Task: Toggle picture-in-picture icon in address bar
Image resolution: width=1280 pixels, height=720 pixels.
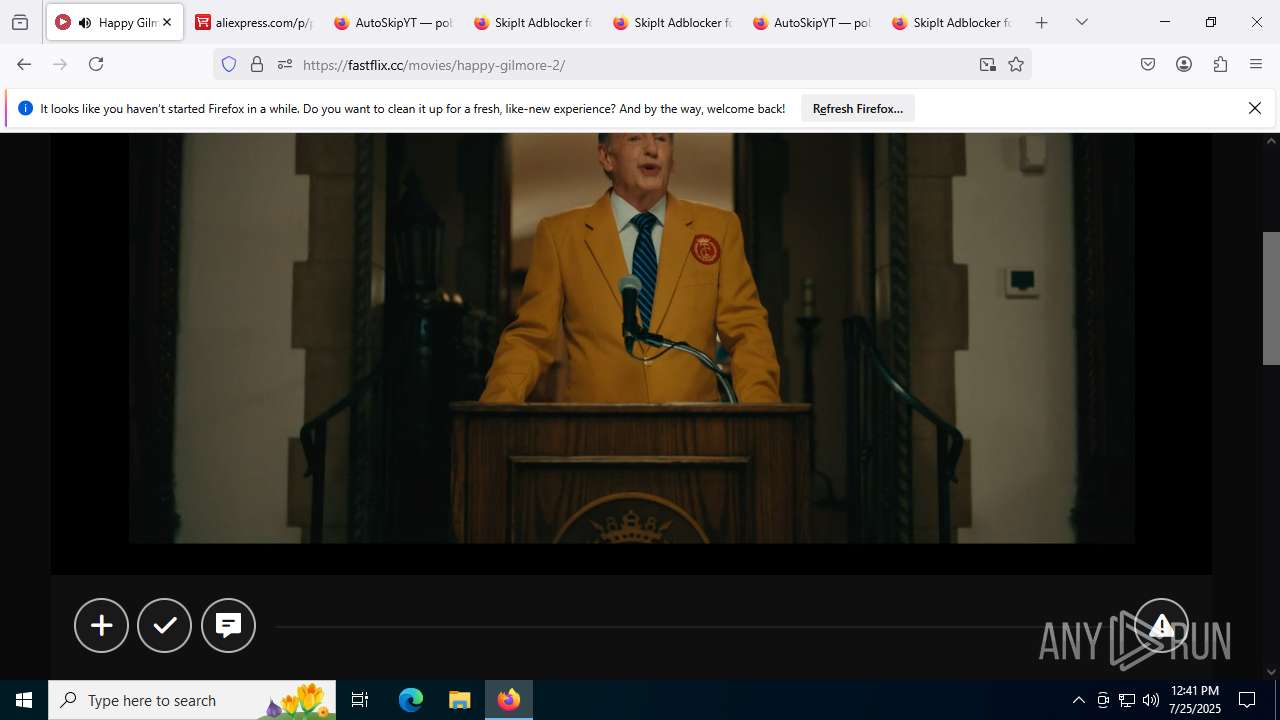Action: coord(988,64)
